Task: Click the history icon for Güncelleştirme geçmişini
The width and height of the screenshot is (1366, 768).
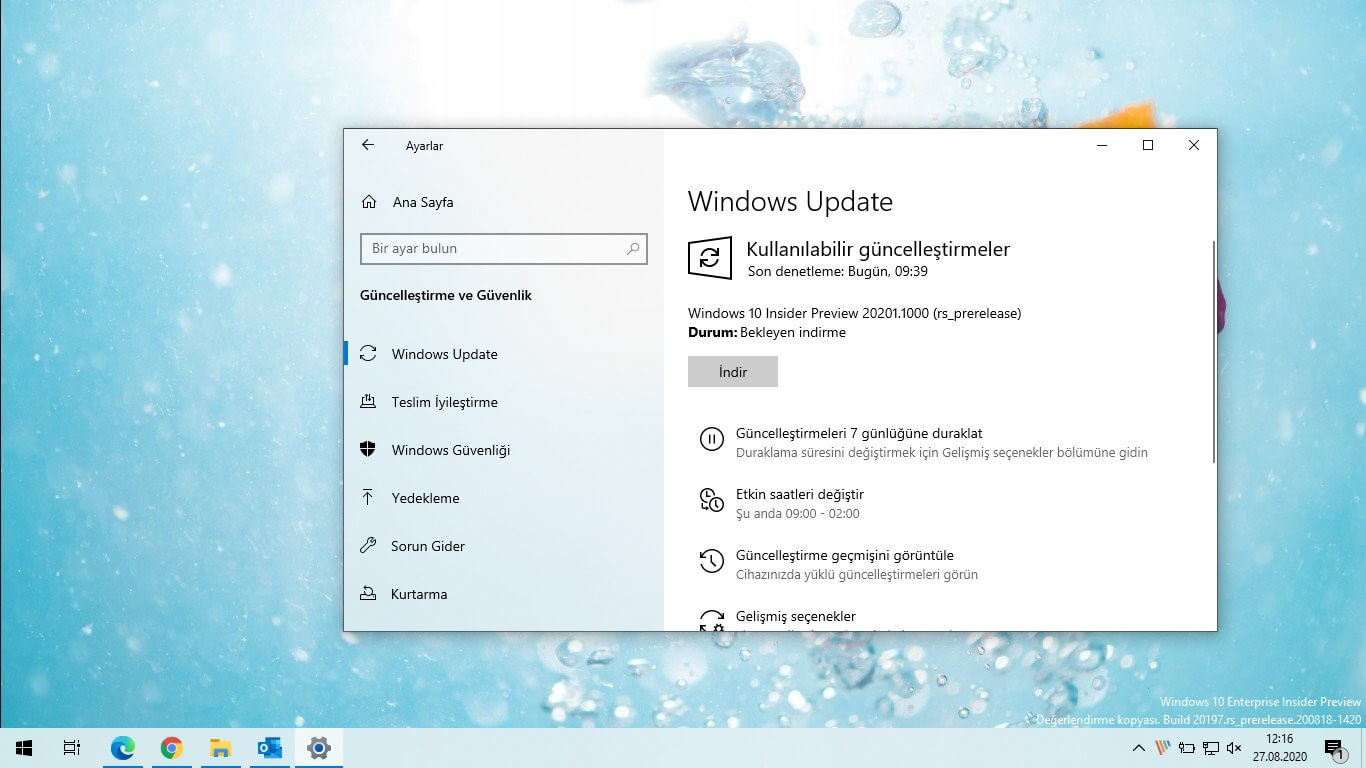Action: (711, 561)
